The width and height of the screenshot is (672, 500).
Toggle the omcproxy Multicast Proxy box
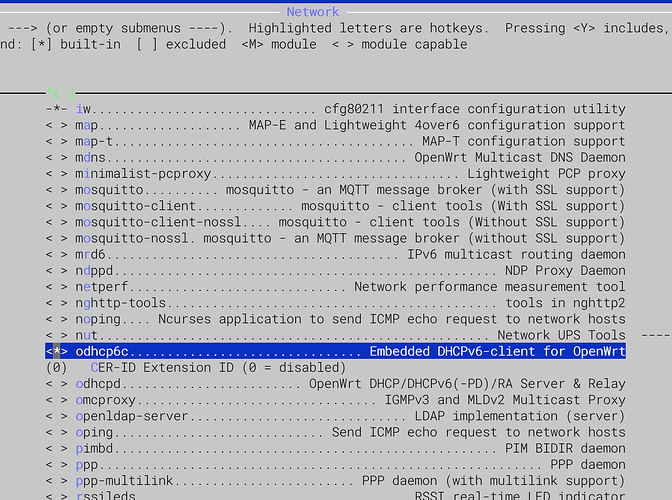57,400
